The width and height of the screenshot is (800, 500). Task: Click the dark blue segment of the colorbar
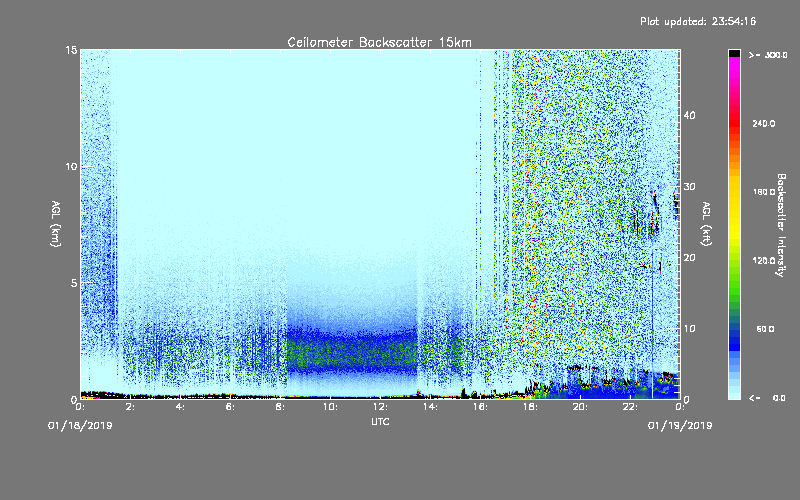(x=734, y=341)
